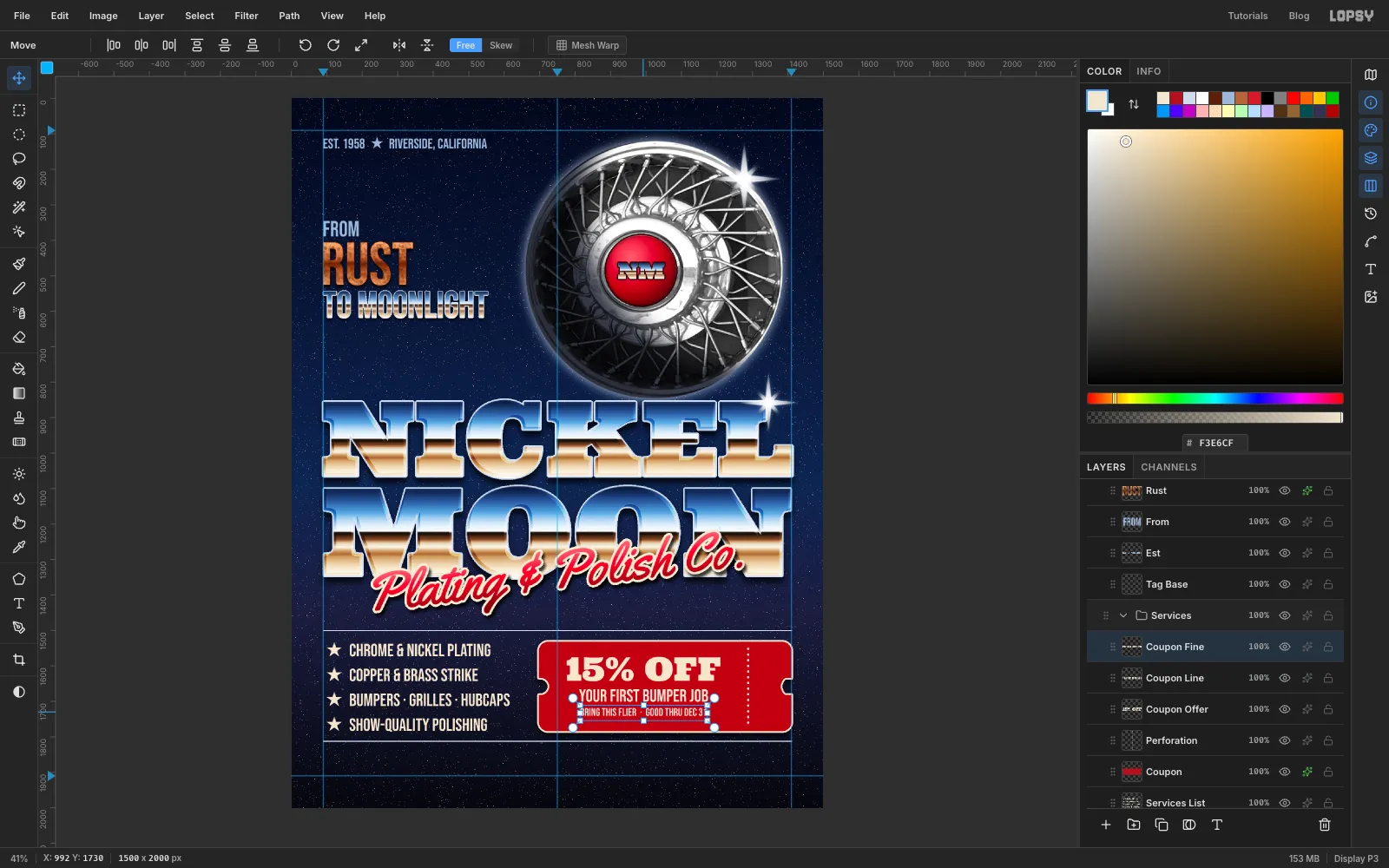Open the History panel icon
1389x868 pixels.
pyautogui.click(x=1371, y=214)
